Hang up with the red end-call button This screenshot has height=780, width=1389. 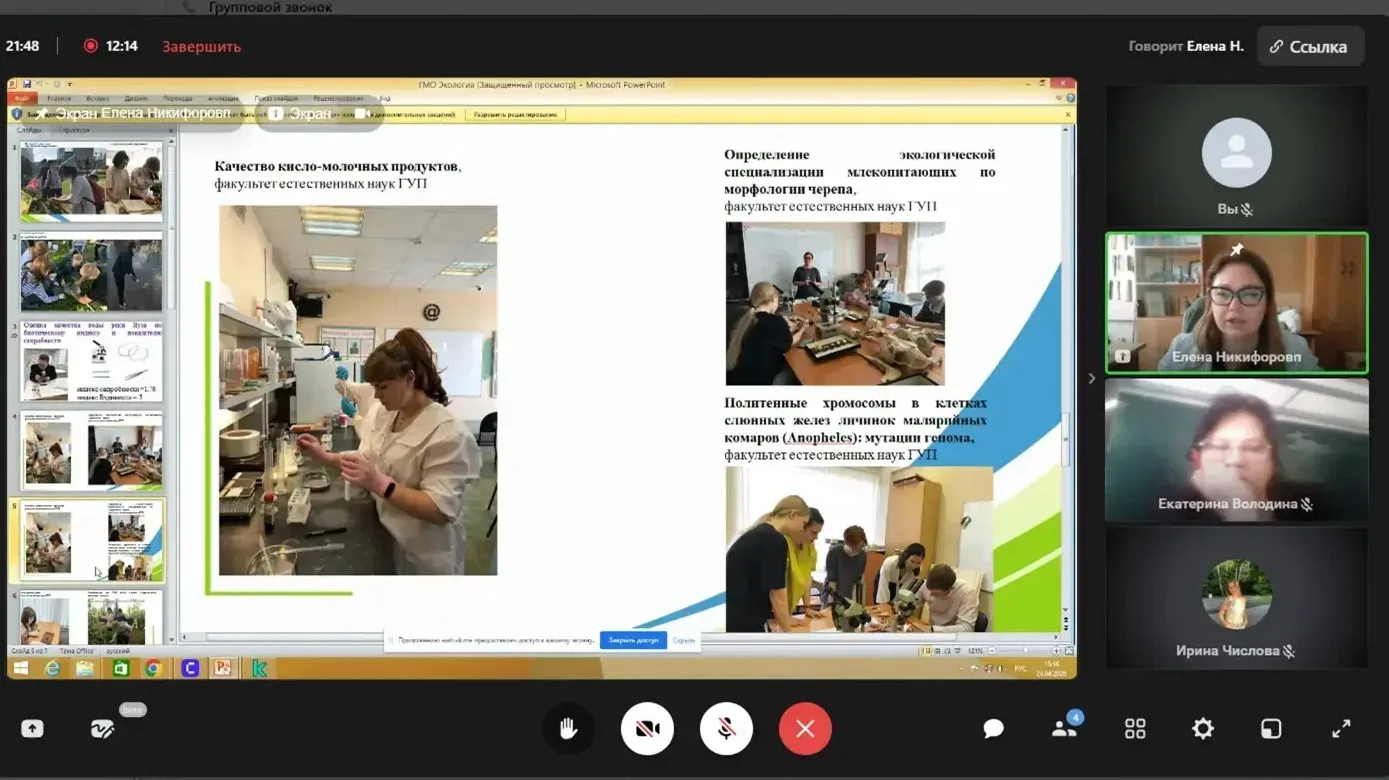coord(805,729)
